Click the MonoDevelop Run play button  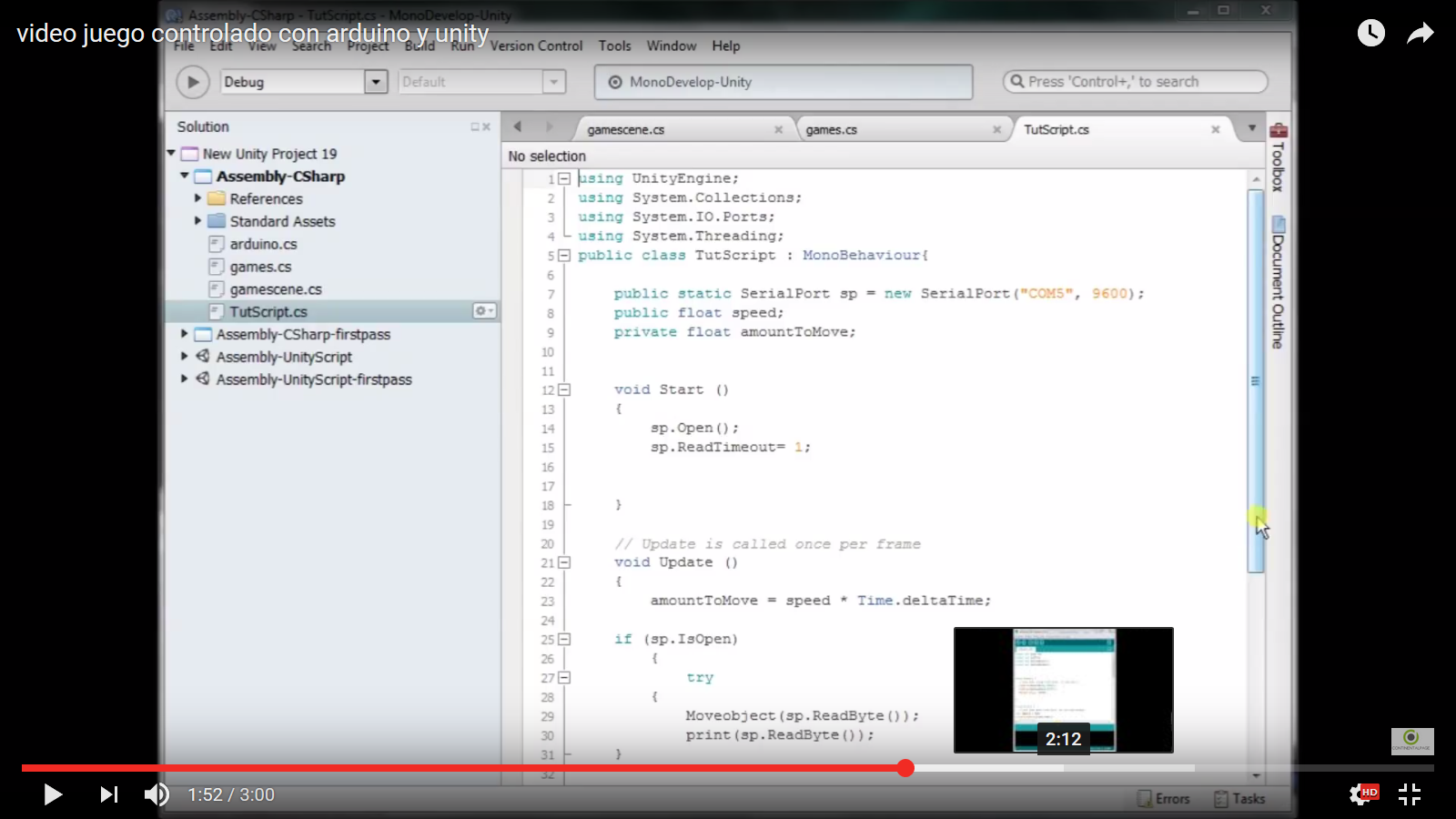coord(192,82)
